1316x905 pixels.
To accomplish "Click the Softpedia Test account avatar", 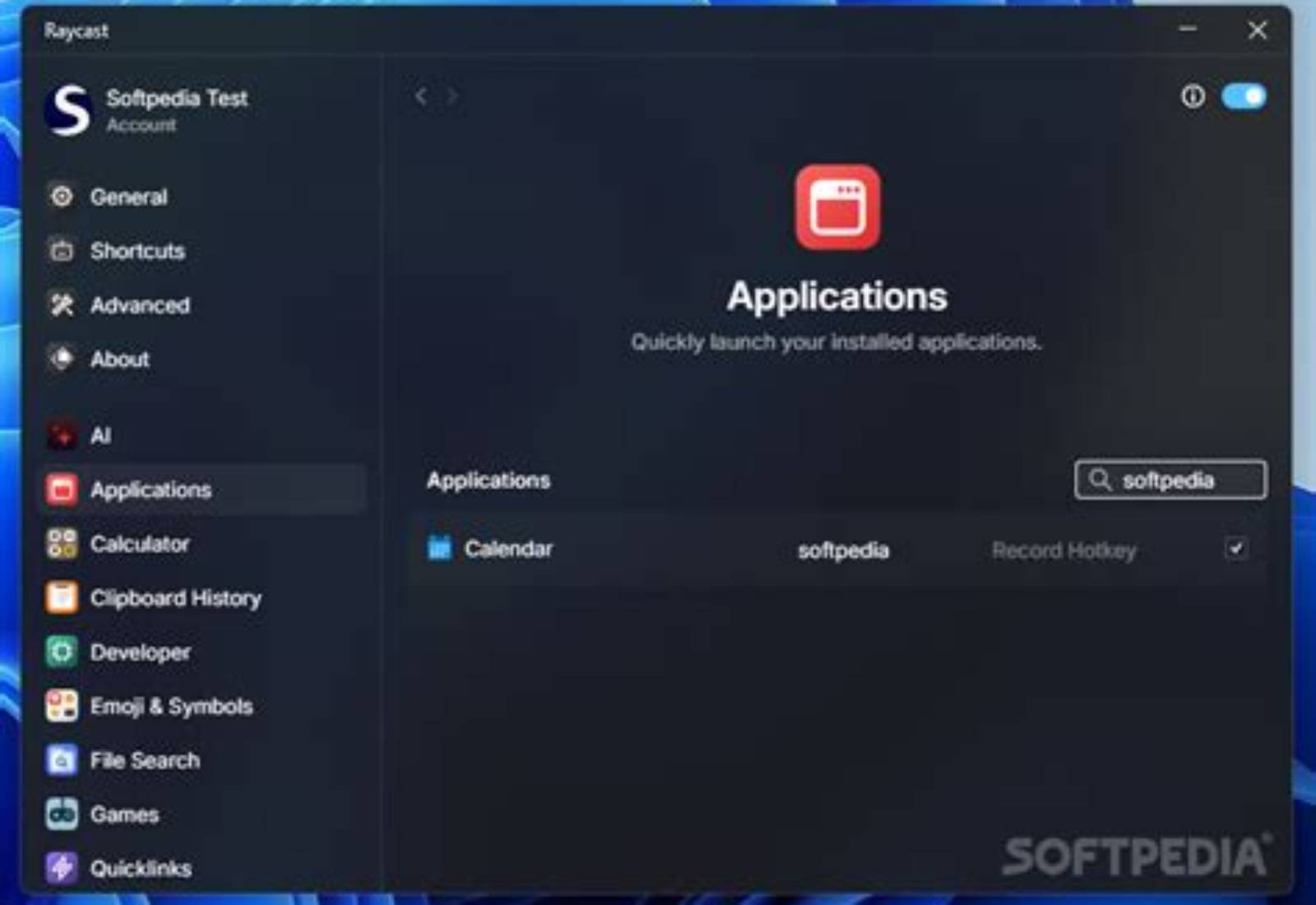I will (x=69, y=109).
